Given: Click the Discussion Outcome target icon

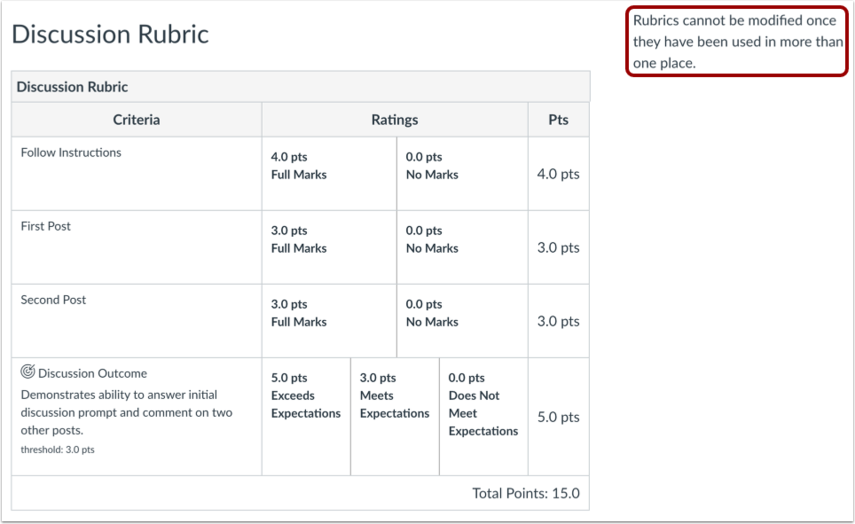Looking at the screenshot, I should pos(27,372).
